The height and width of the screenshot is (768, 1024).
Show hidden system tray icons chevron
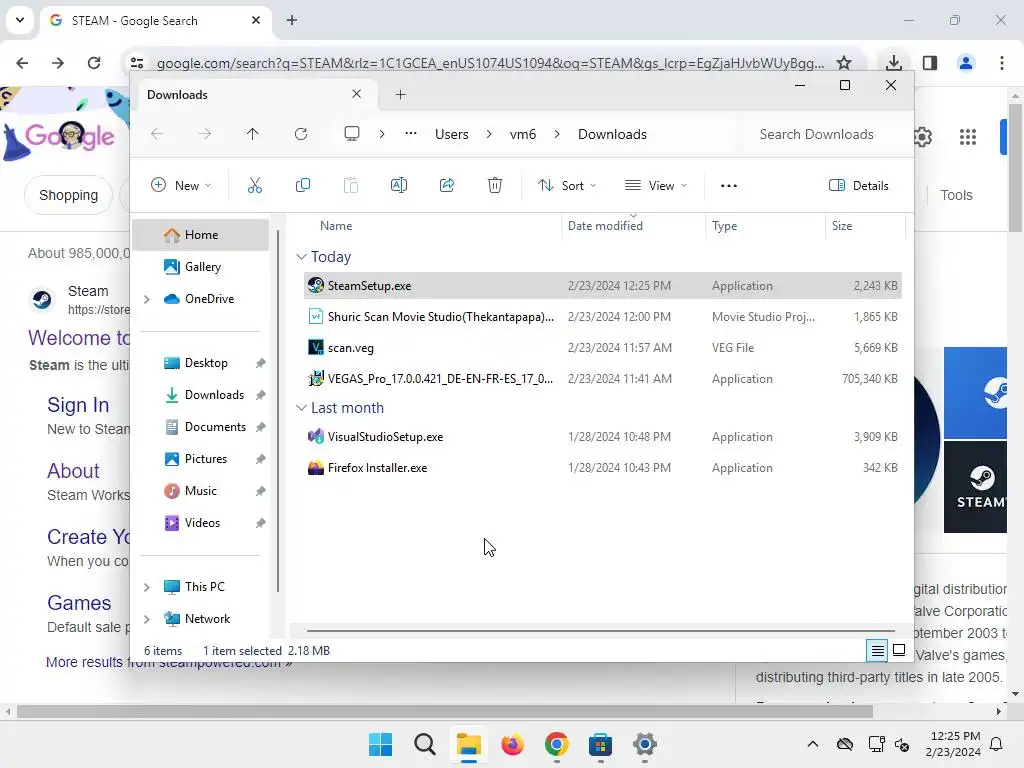(812, 744)
